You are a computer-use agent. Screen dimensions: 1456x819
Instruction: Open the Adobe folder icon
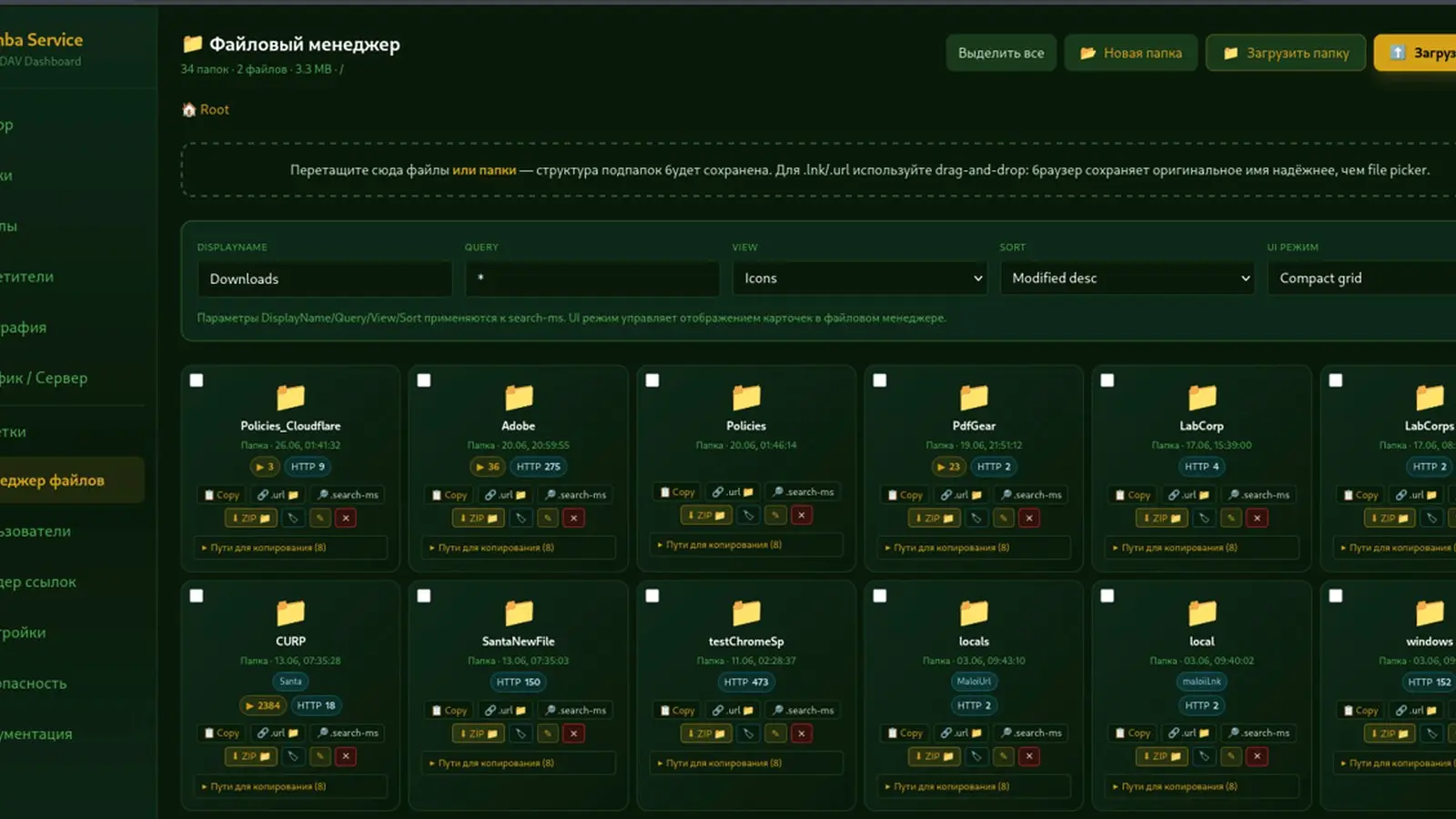click(x=519, y=397)
